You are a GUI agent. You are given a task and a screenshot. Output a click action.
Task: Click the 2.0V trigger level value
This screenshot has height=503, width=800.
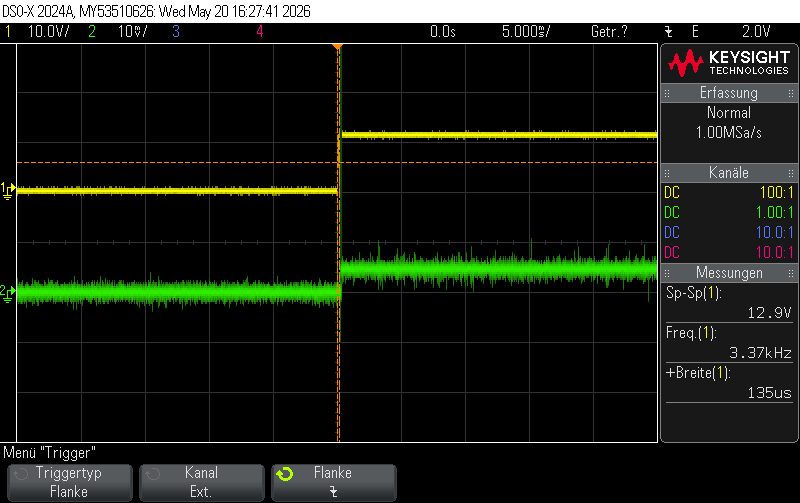pyautogui.click(x=756, y=32)
